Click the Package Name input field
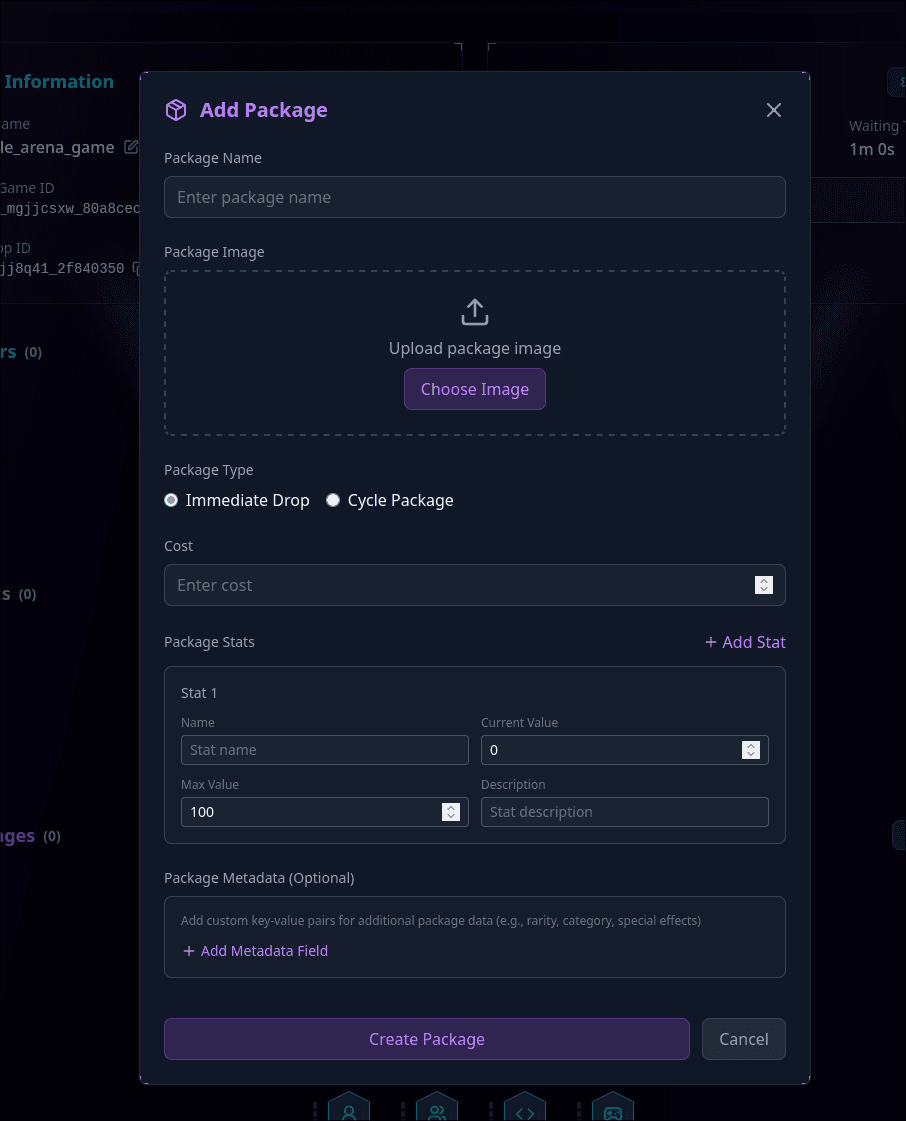The width and height of the screenshot is (906, 1121). [474, 197]
